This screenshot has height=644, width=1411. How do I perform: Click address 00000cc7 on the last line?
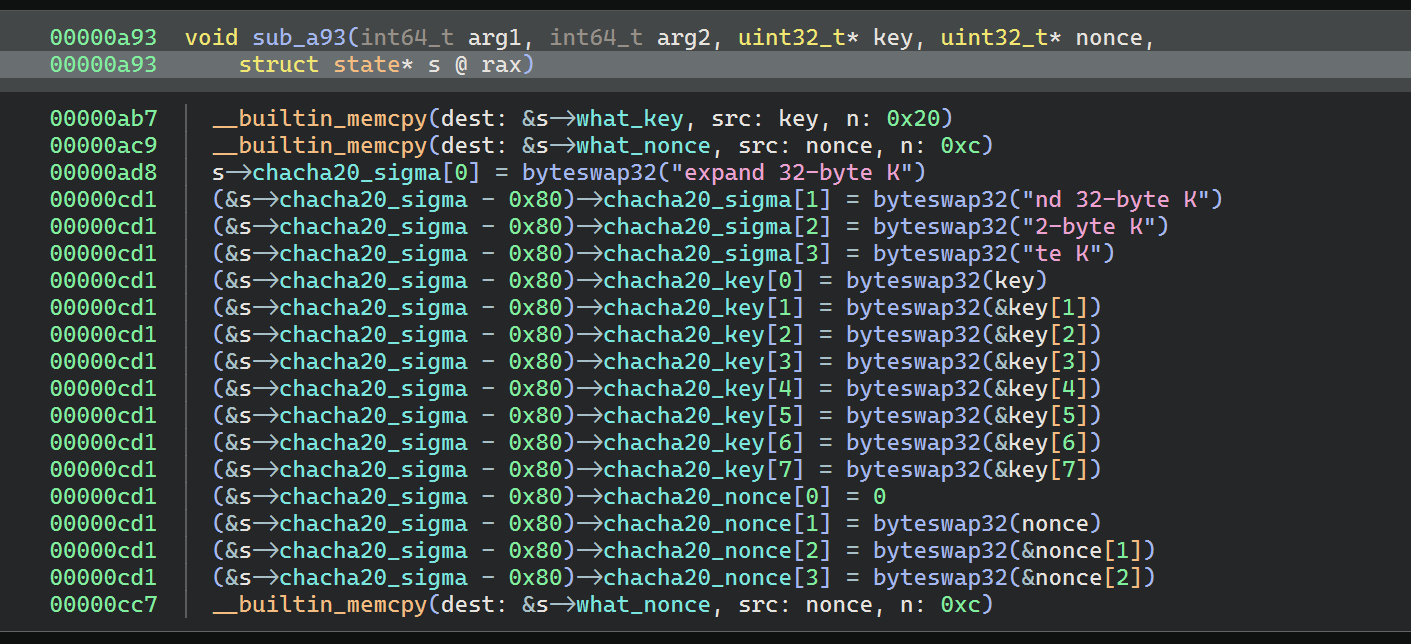103,605
